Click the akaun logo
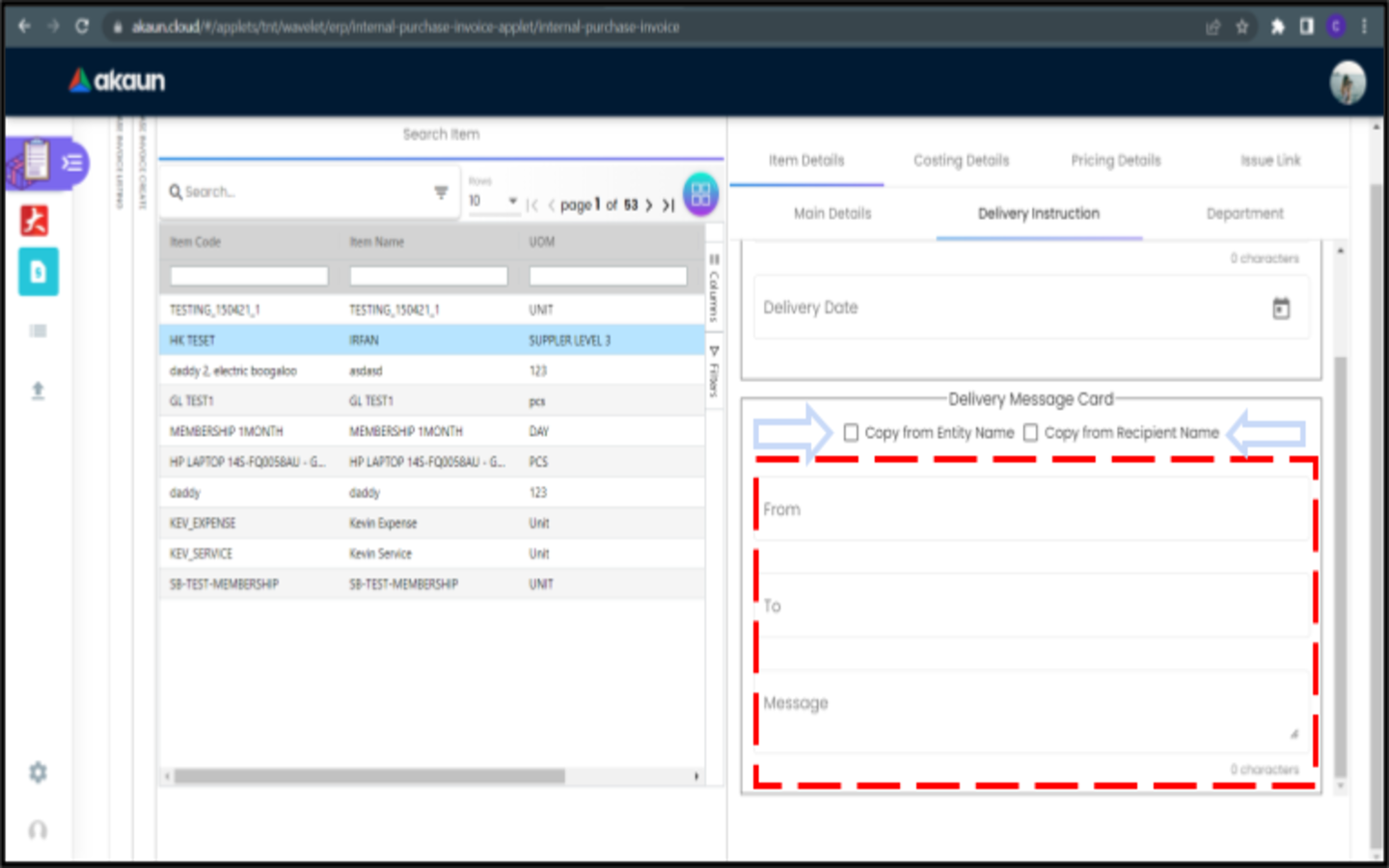This screenshot has width=1389, height=868. pyautogui.click(x=117, y=80)
